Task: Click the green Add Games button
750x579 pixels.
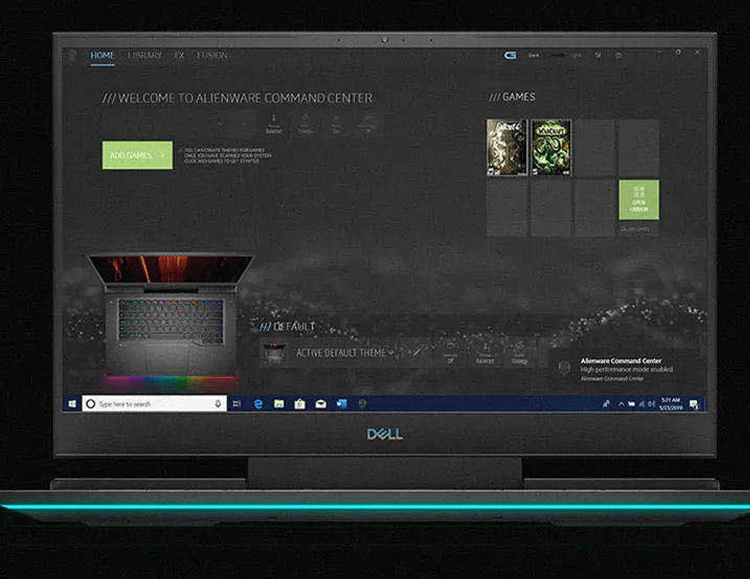Action: click(137, 155)
